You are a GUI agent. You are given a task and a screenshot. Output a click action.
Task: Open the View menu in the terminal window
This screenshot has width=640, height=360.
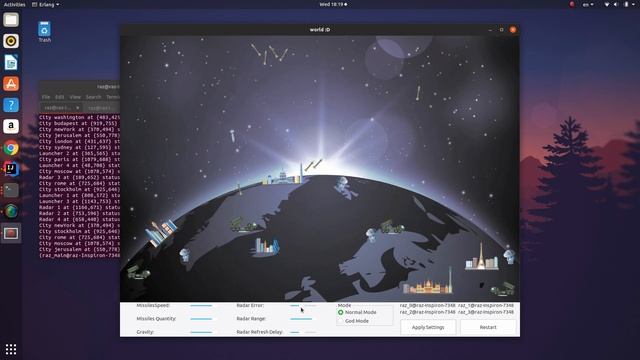point(75,97)
